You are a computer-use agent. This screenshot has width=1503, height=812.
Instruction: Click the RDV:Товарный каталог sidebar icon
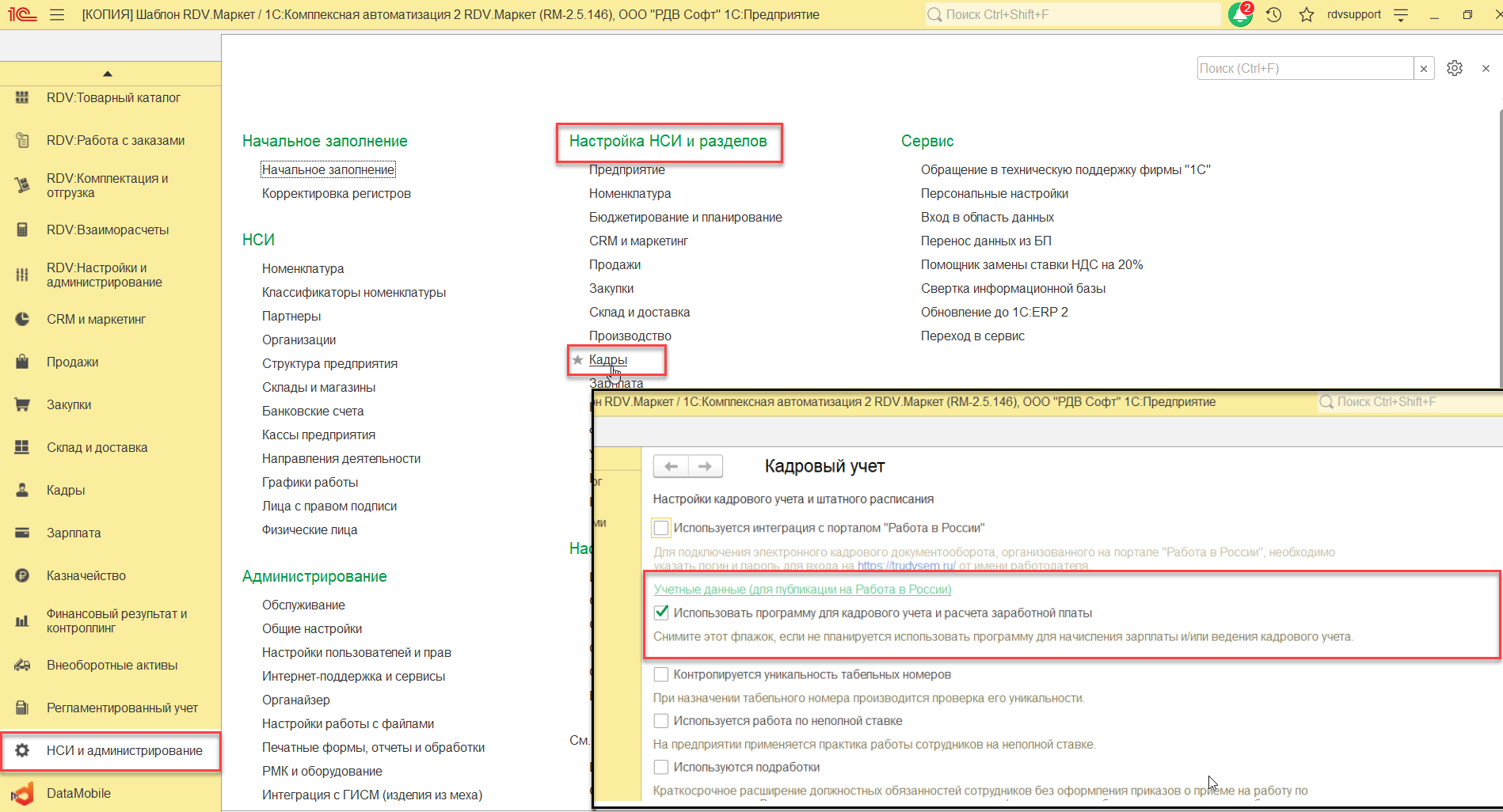22,97
